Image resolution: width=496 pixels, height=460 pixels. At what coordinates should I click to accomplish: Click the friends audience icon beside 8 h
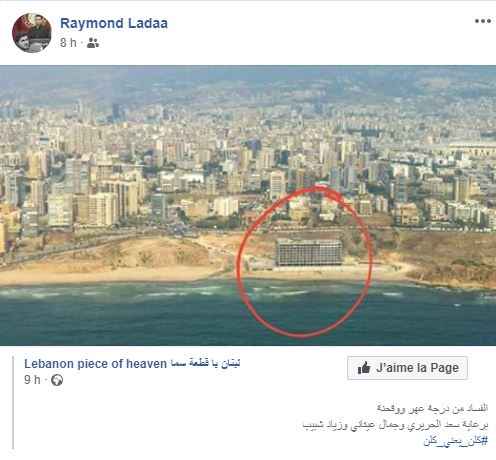[x=93, y=43]
